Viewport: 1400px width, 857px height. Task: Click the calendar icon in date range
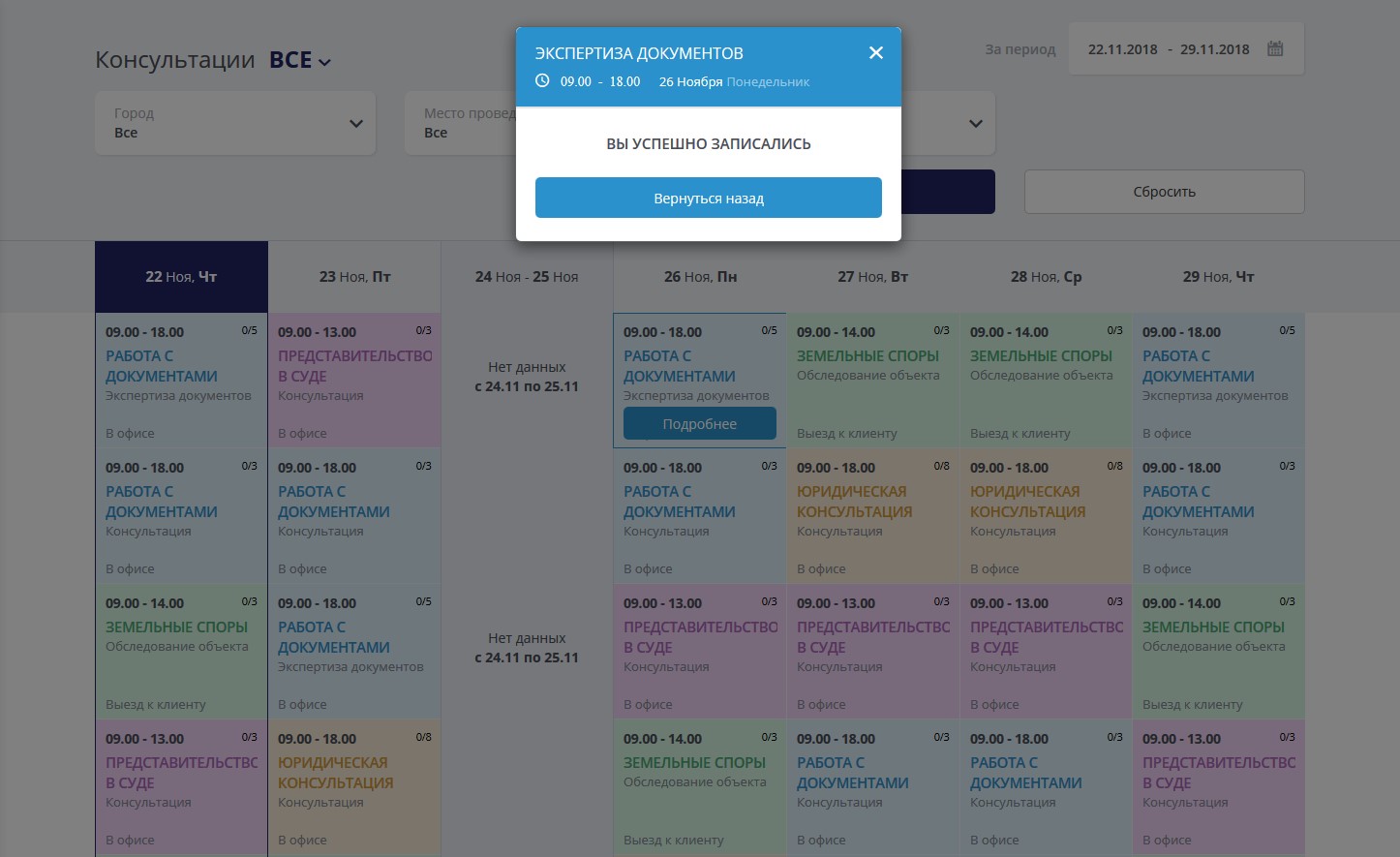point(1275,48)
